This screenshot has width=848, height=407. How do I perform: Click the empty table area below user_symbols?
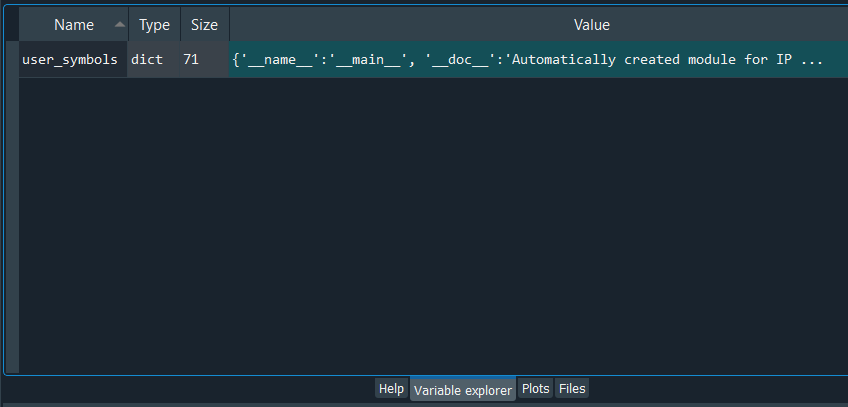[x=430, y=220]
